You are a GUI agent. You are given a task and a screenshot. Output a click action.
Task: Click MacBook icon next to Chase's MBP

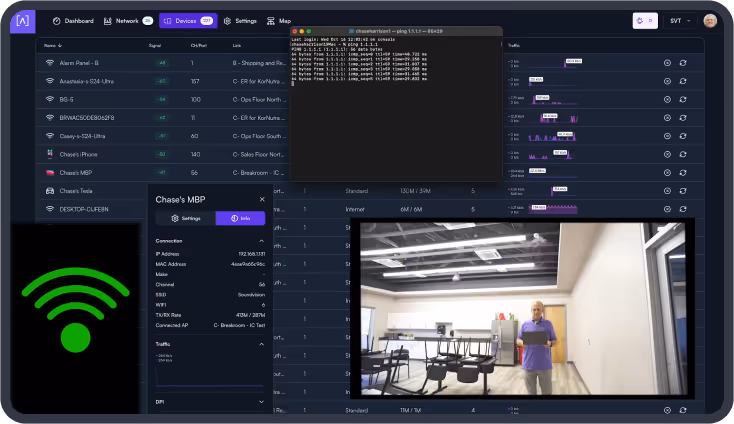[50, 173]
